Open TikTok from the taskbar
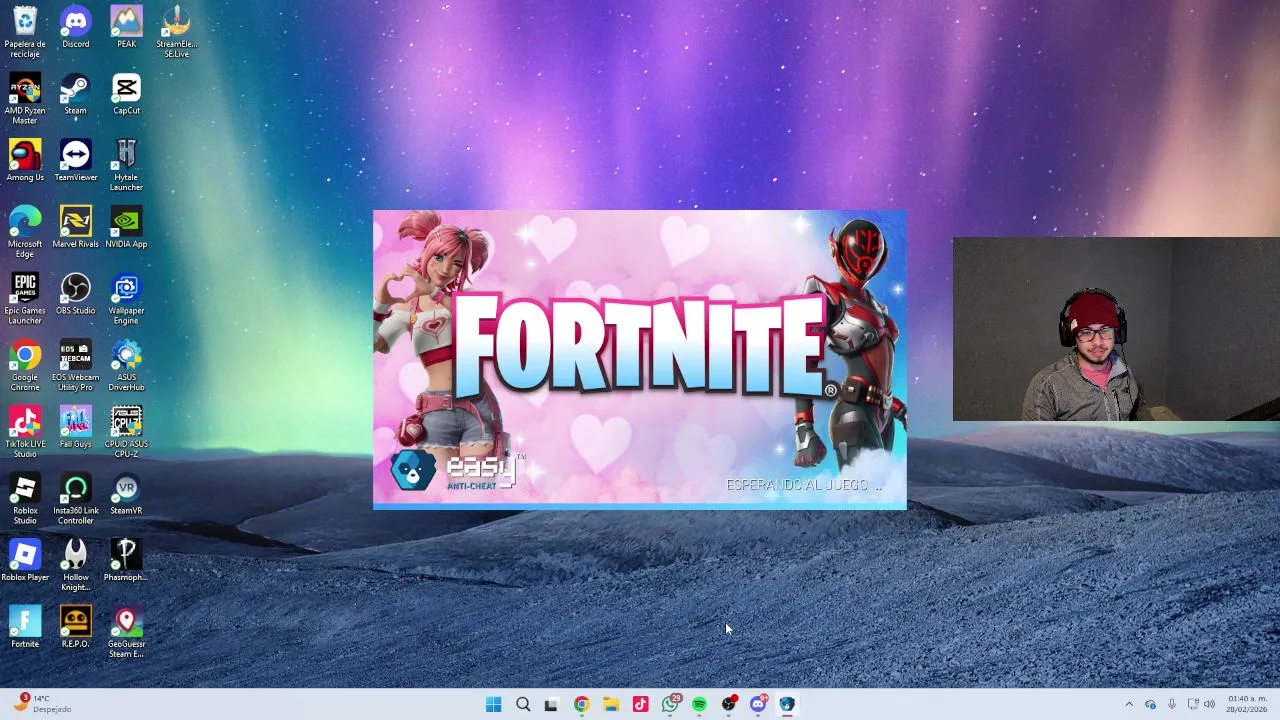The height and width of the screenshot is (720, 1280). tap(640, 704)
